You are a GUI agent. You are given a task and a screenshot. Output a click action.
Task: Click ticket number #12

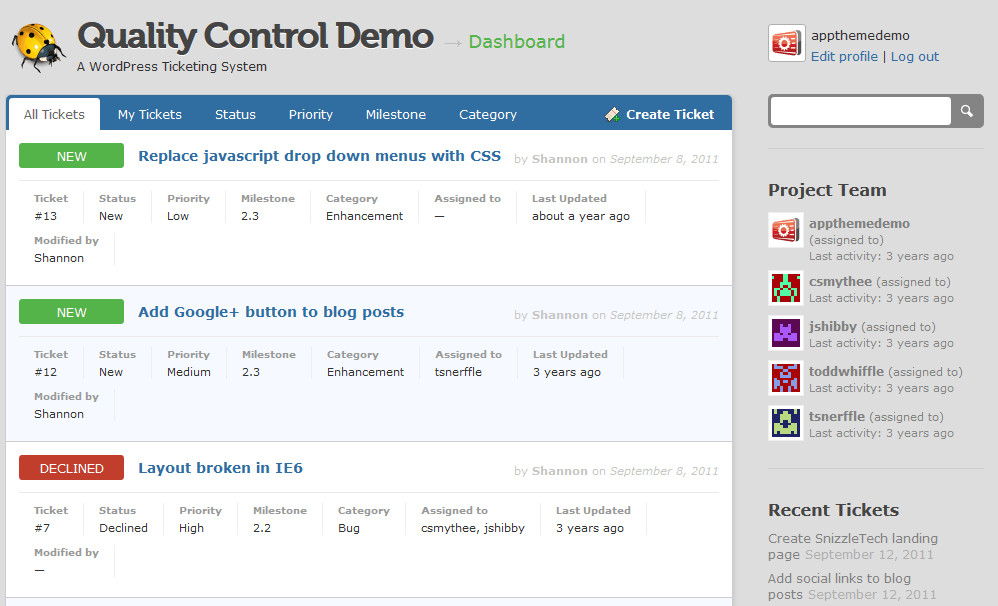click(x=45, y=372)
